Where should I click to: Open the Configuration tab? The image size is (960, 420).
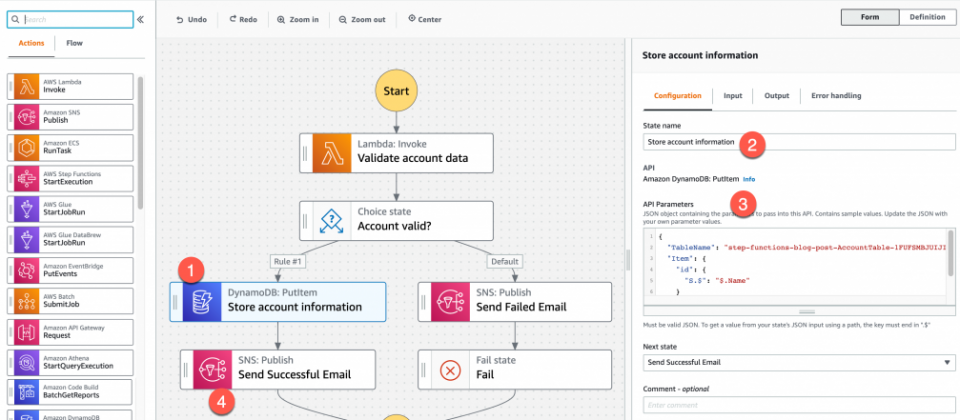677,96
